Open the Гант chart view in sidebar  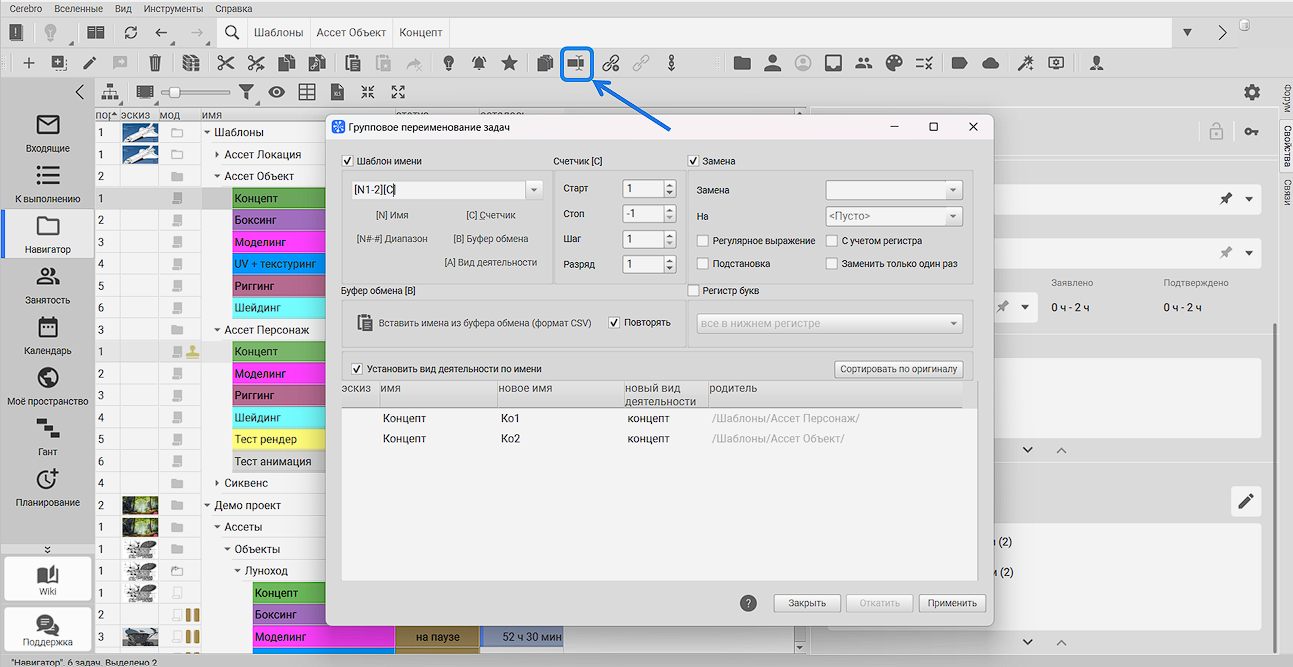click(x=48, y=438)
